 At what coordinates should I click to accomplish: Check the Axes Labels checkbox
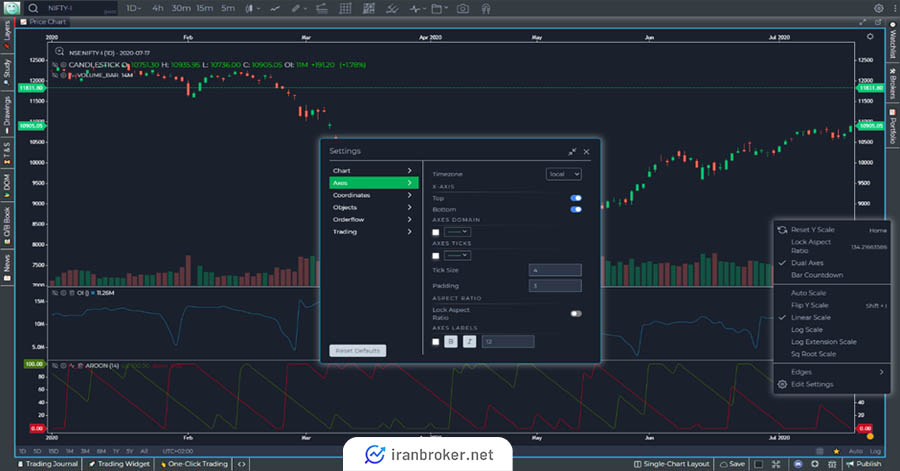pyautogui.click(x=436, y=342)
